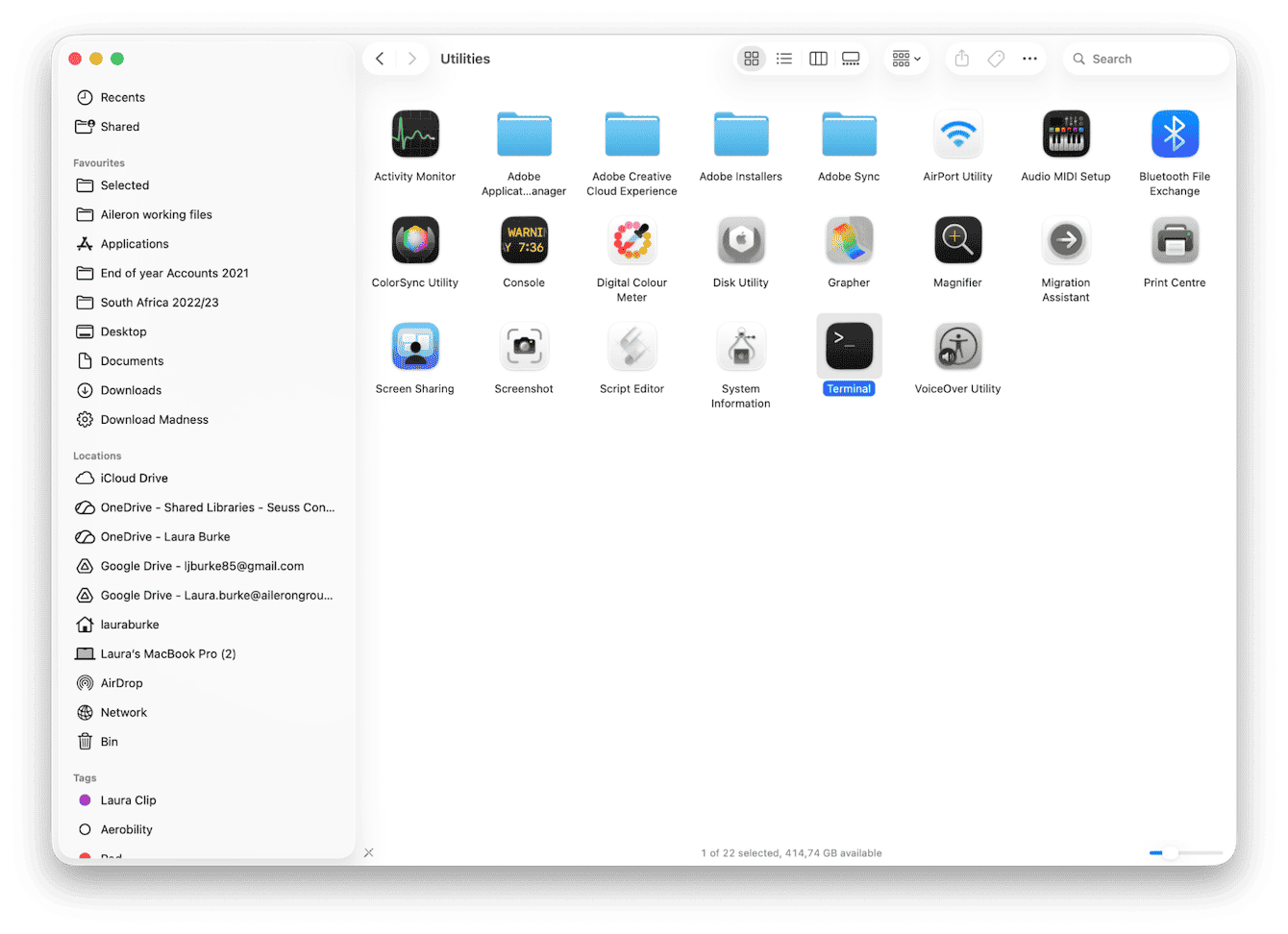Close the path bar with X icon

[369, 852]
